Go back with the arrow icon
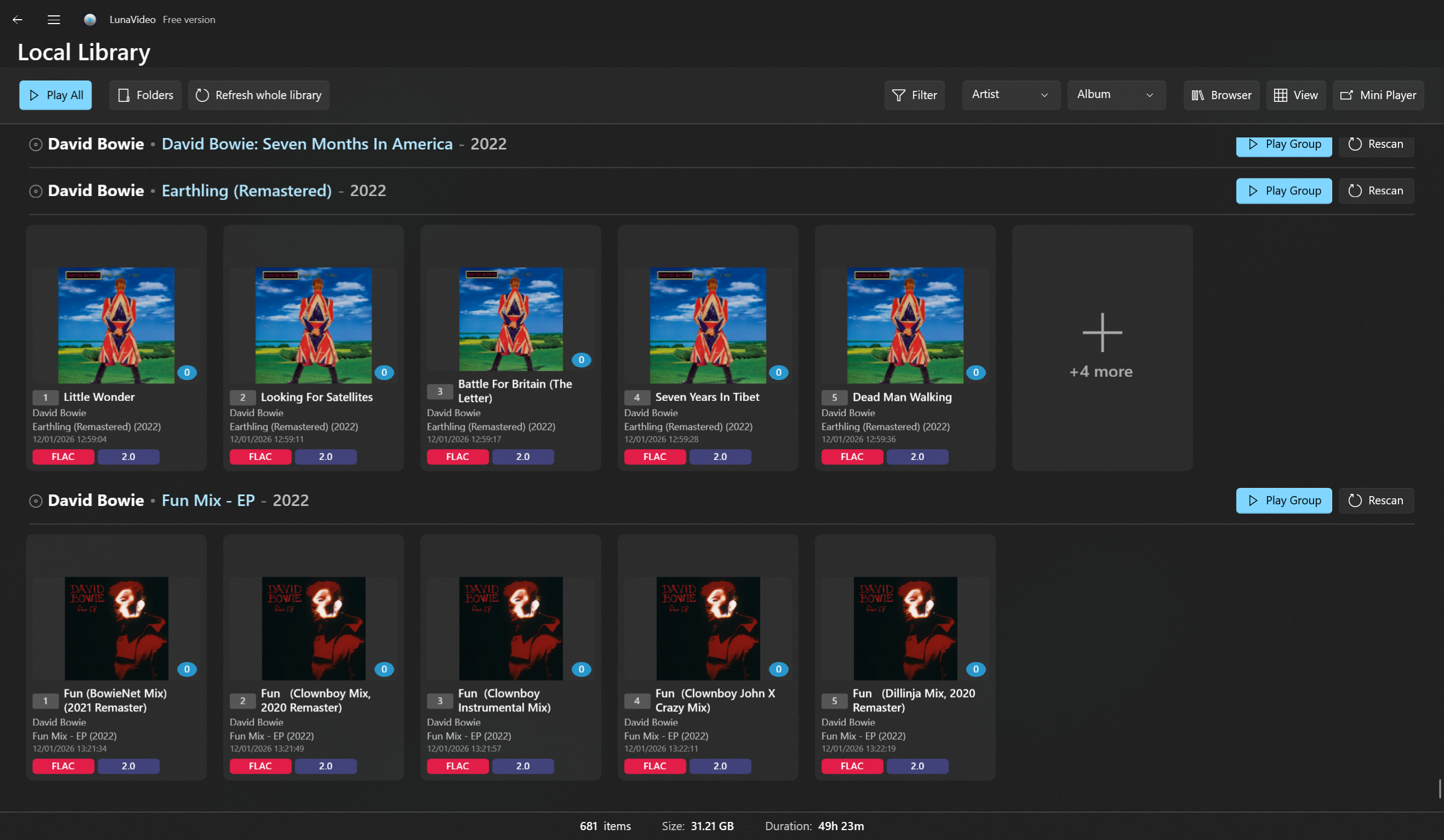The width and height of the screenshot is (1444, 840). (x=18, y=20)
